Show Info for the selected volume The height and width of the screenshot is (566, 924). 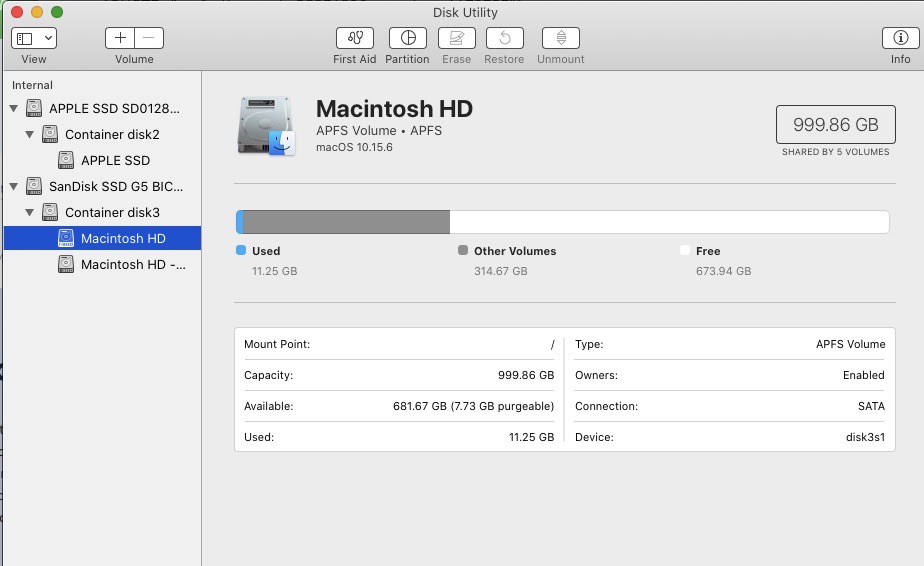[900, 38]
